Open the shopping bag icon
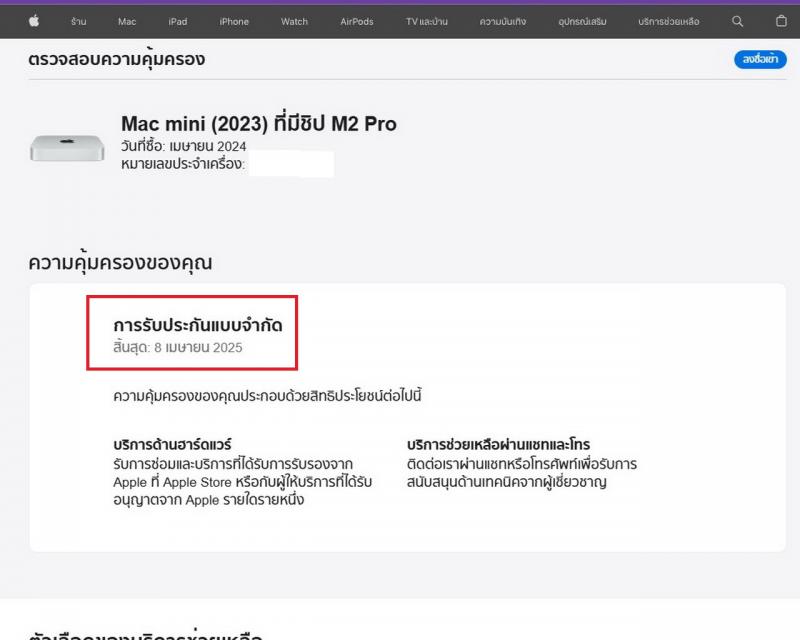The width and height of the screenshot is (800, 640). point(782,21)
